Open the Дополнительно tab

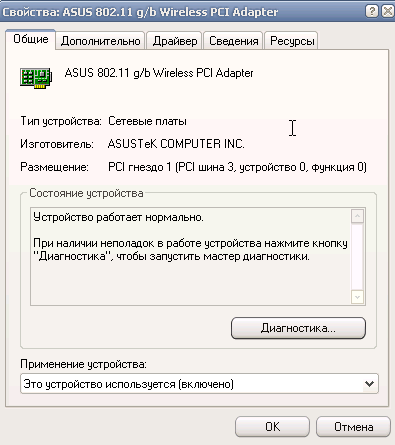pyautogui.click(x=100, y=41)
